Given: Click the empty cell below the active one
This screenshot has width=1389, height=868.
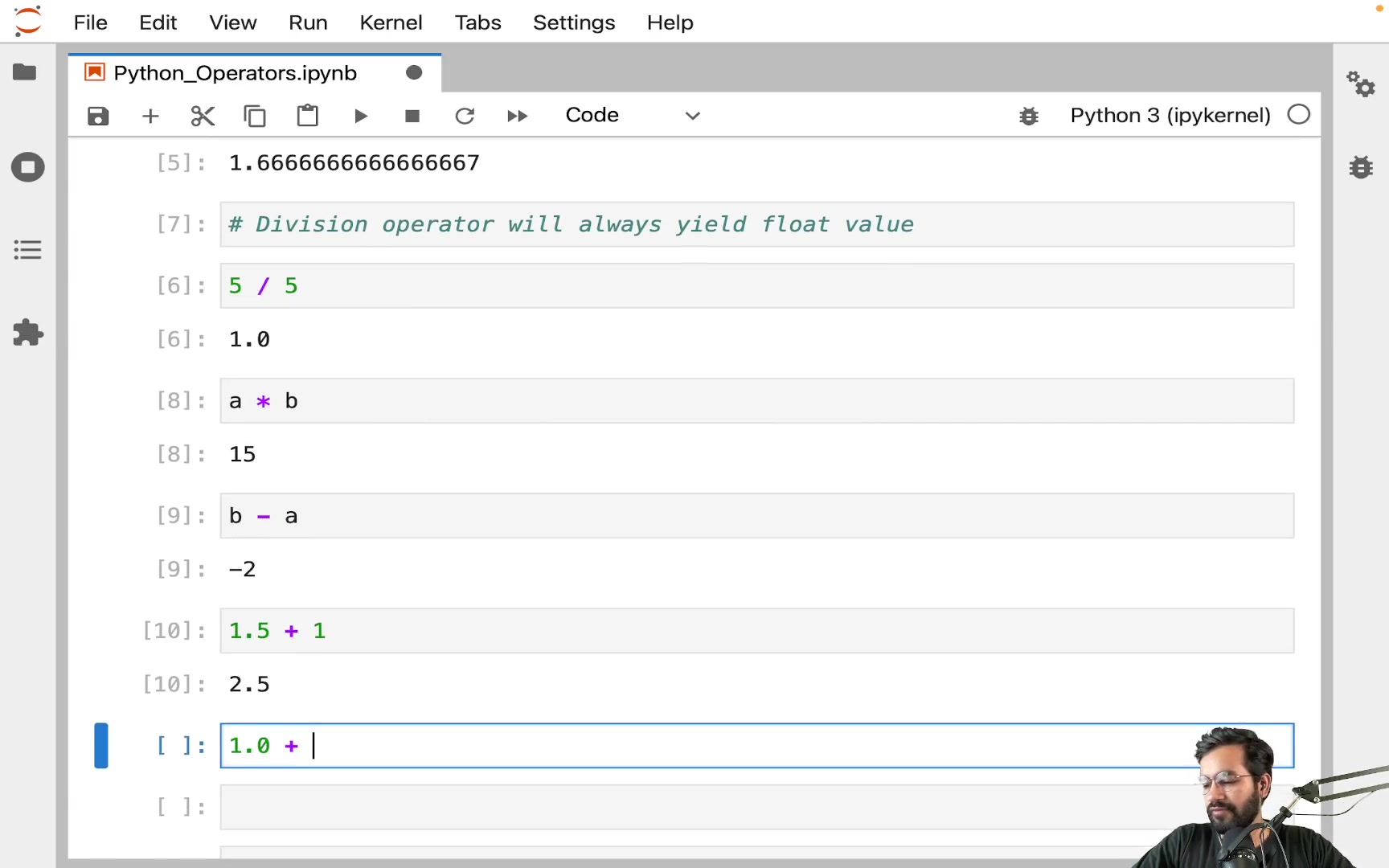Looking at the screenshot, I should pos(756,807).
